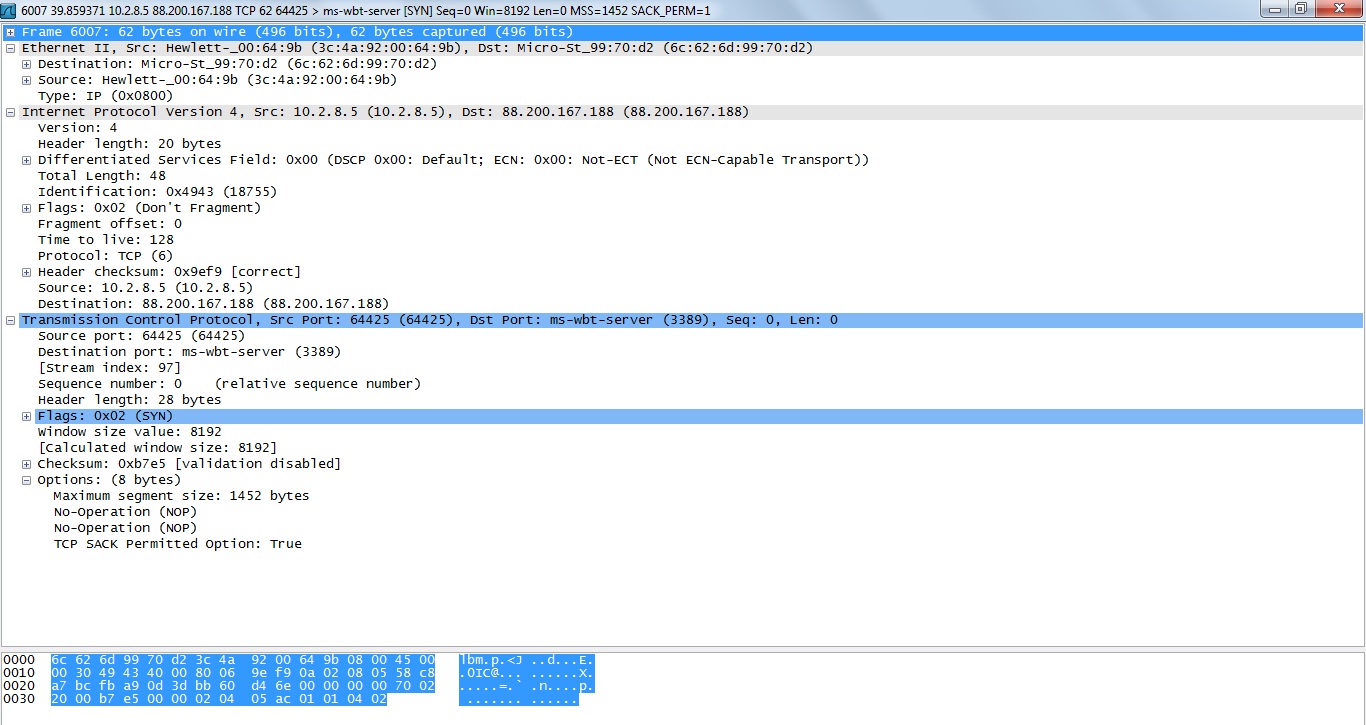Image resolution: width=1366 pixels, height=725 pixels.
Task: Collapse the Ethernet II section
Action: (x=10, y=48)
